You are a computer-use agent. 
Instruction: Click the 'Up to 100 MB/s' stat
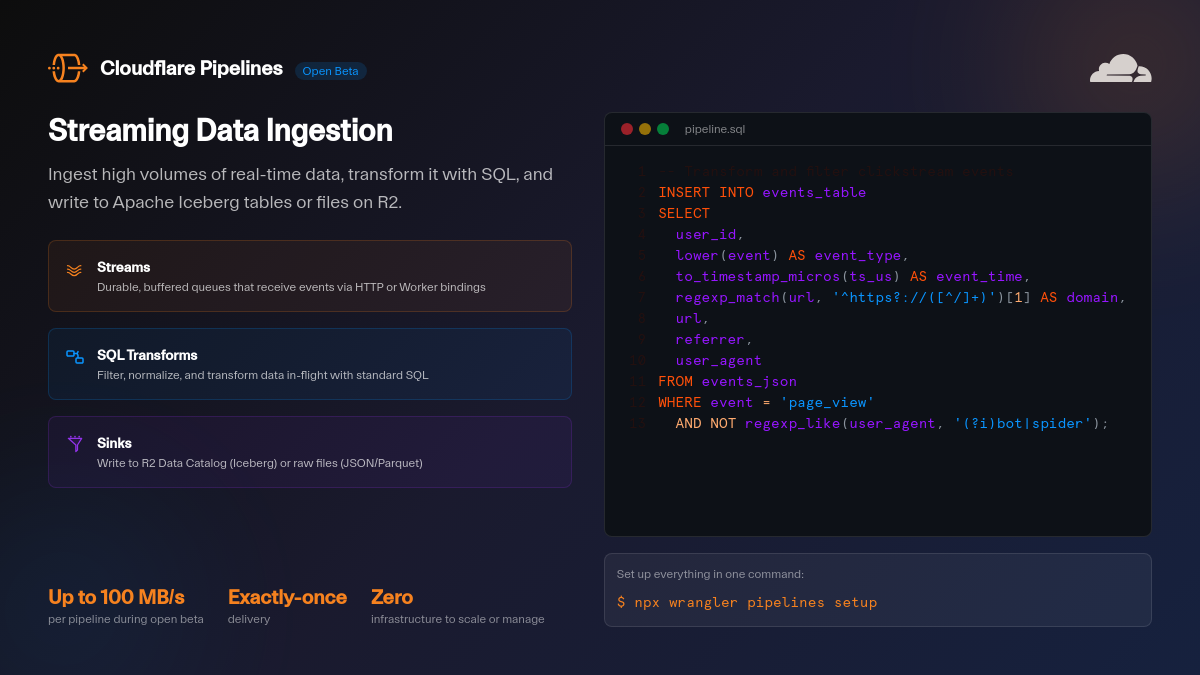click(x=116, y=597)
